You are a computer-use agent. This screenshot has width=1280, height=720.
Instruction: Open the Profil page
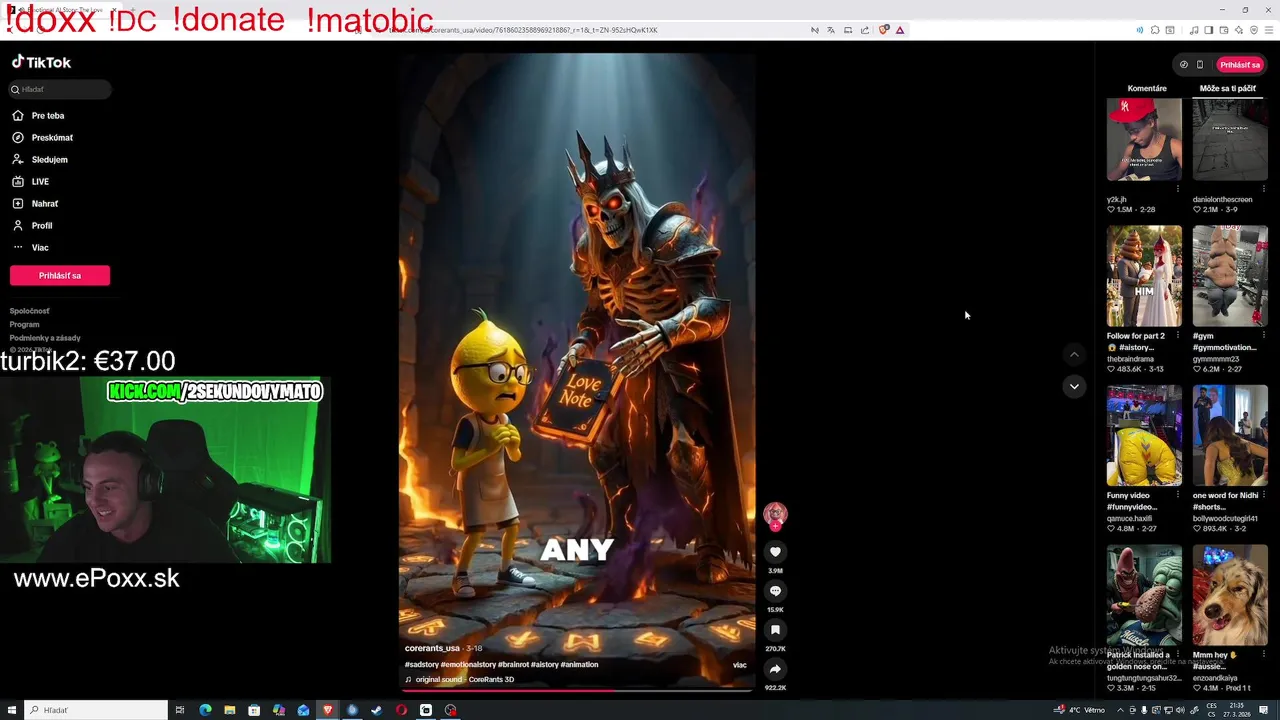41,226
